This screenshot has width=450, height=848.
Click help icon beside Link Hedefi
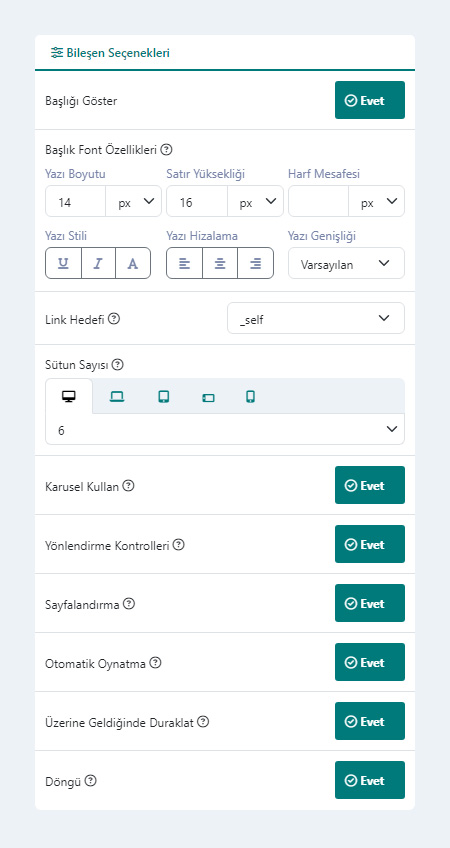(114, 319)
